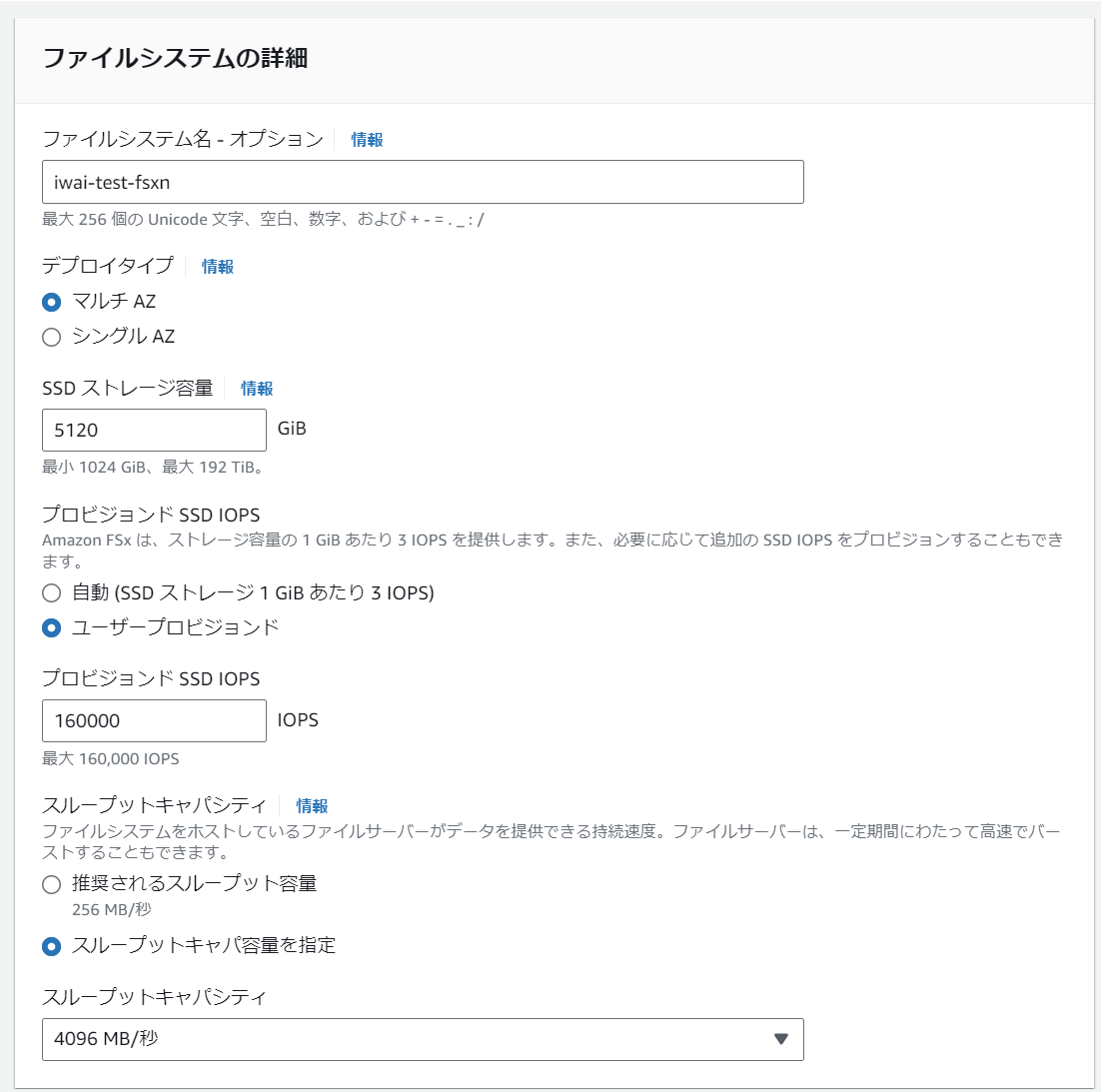Open 情報 link next to ファイルシステム名
The width and height of the screenshot is (1101, 1092).
(x=367, y=140)
